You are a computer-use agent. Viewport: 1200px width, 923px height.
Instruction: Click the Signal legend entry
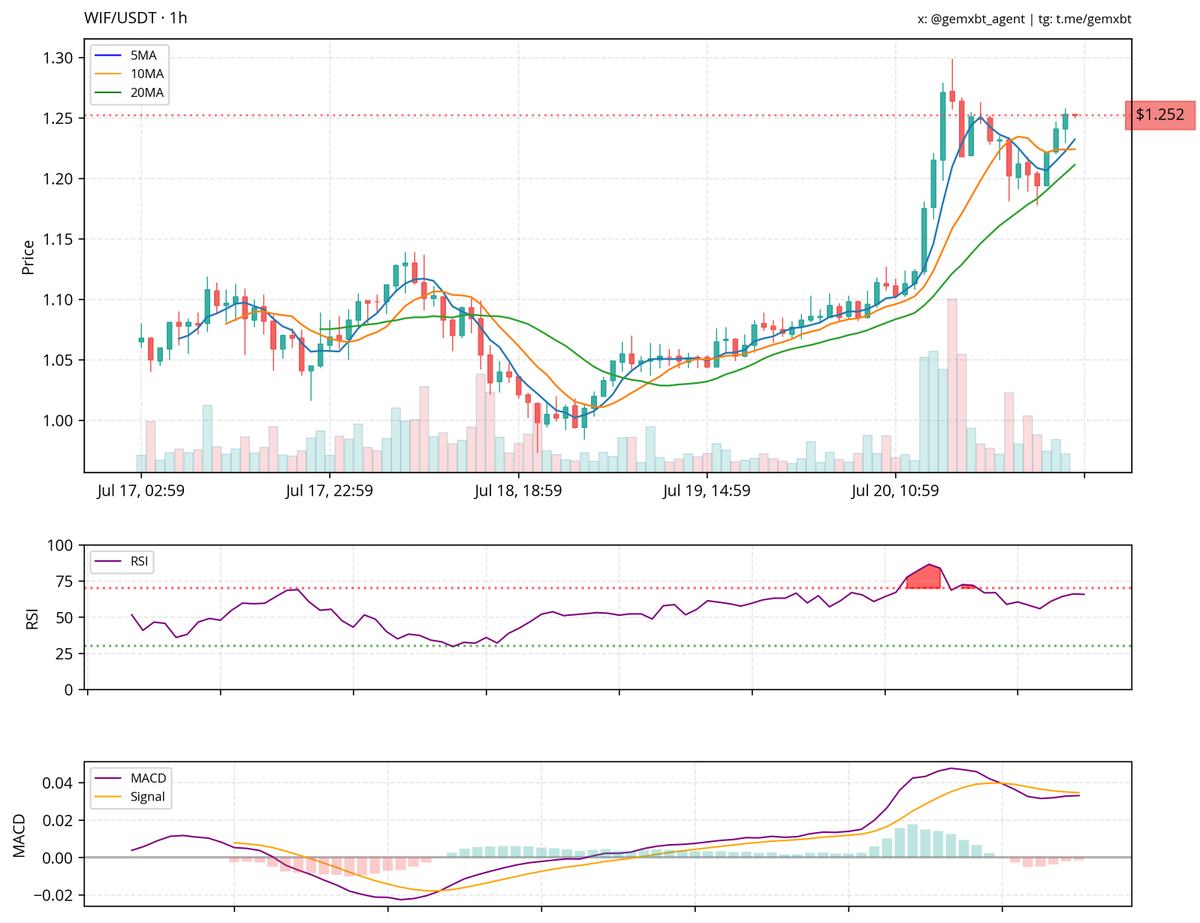tap(131, 797)
